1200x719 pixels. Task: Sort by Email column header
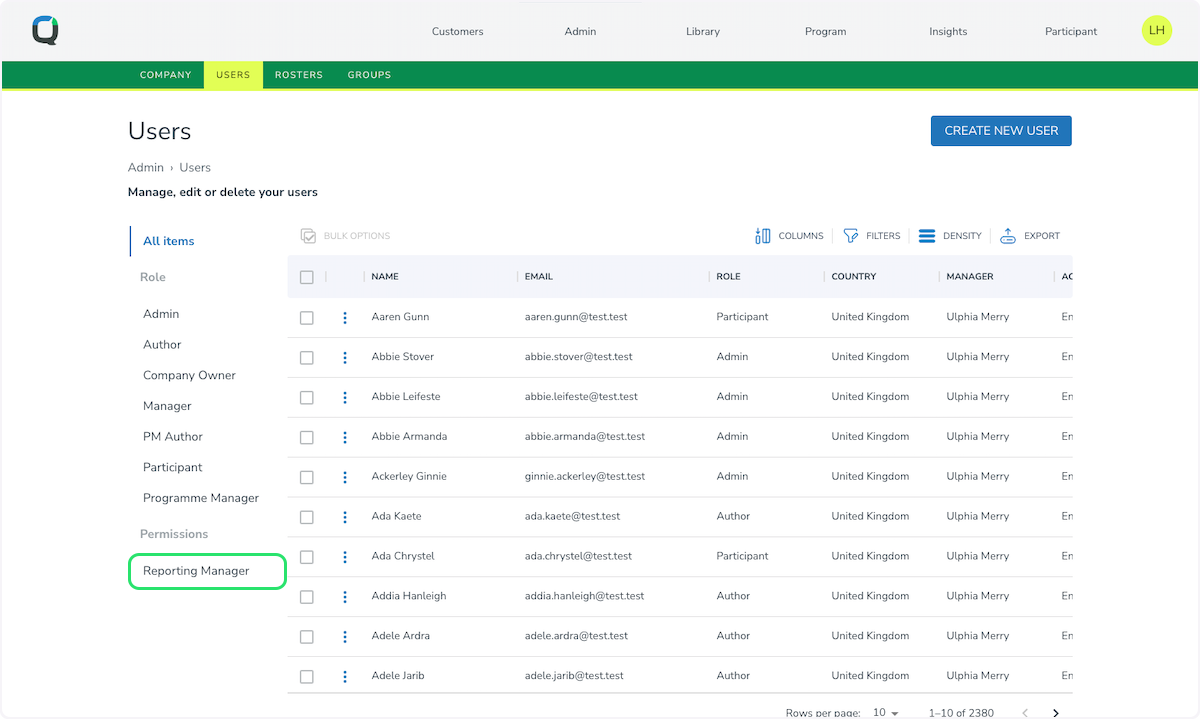pyautogui.click(x=539, y=277)
